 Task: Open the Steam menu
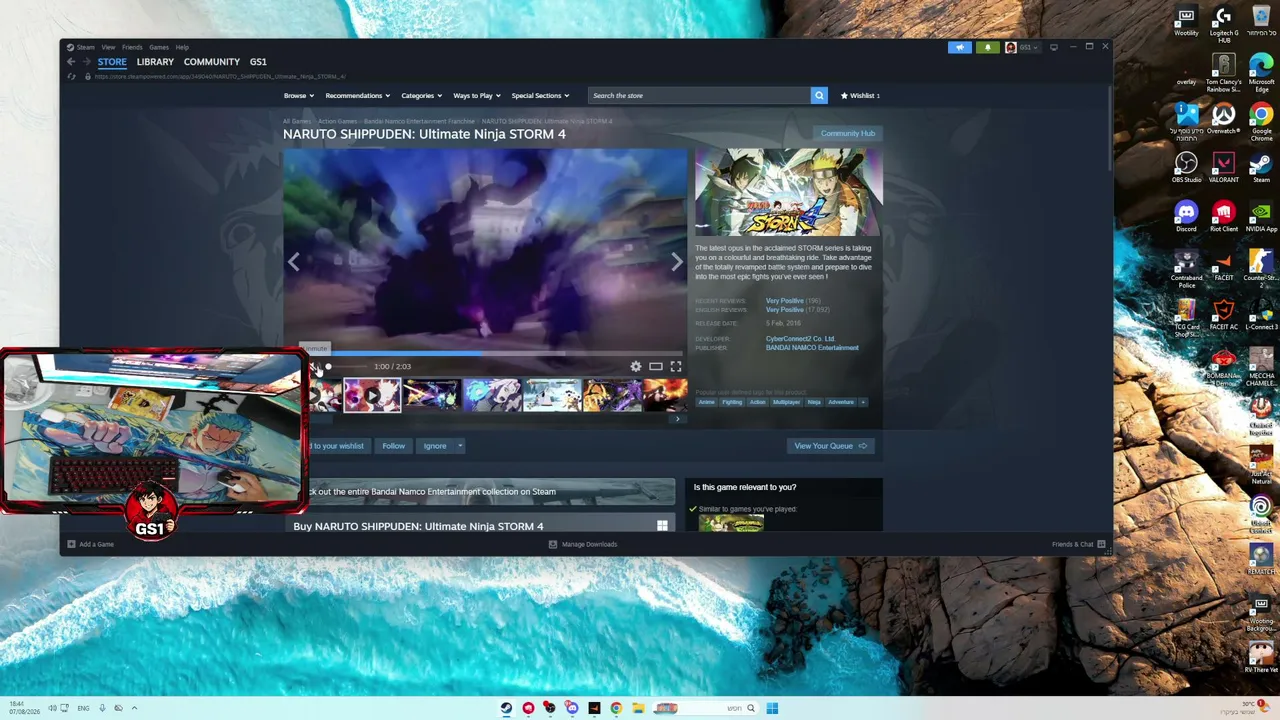point(86,47)
